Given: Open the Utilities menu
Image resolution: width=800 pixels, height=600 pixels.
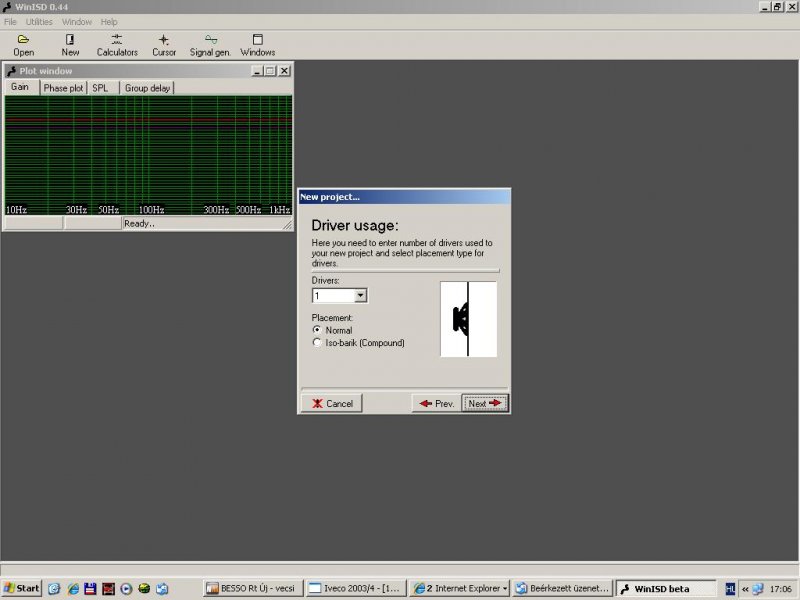Looking at the screenshot, I should 39,22.
